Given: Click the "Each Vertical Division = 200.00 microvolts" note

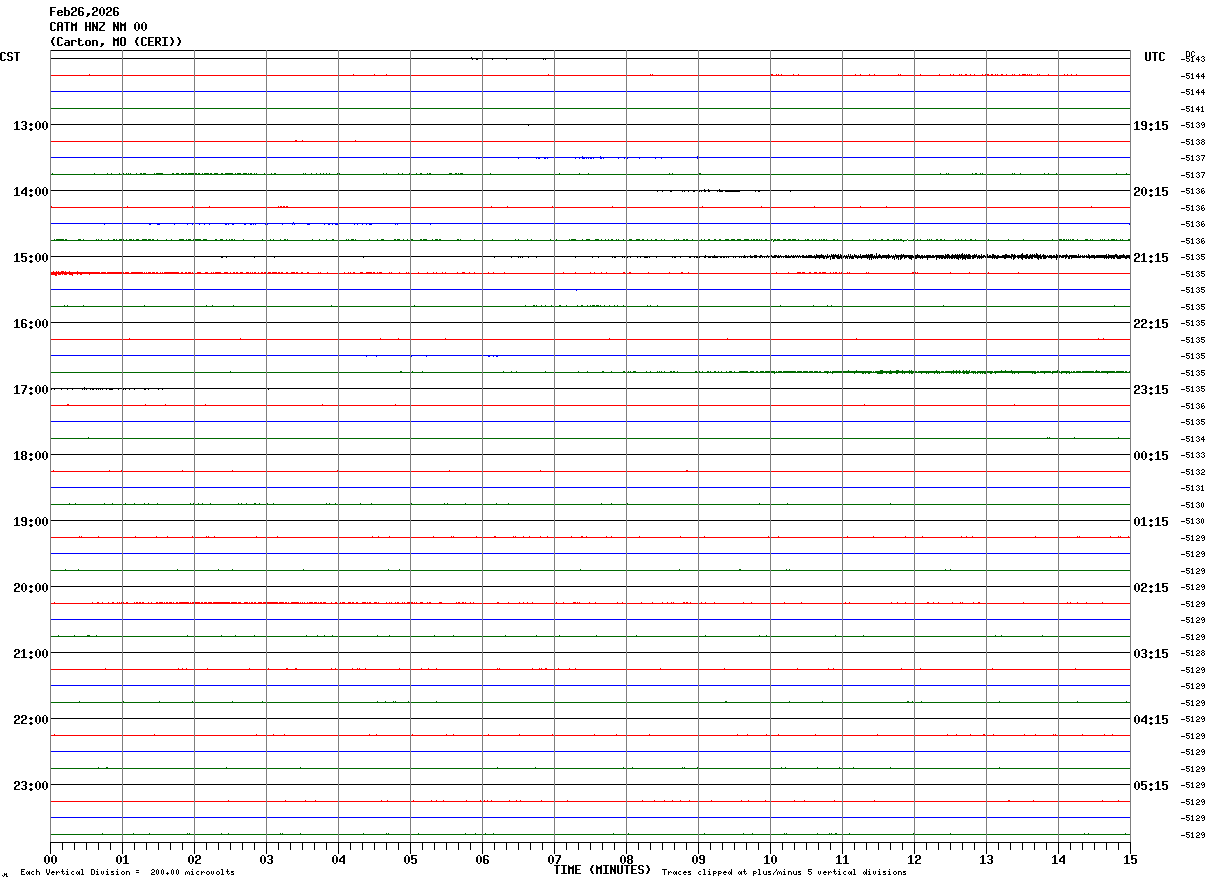Looking at the screenshot, I should [x=127, y=873].
